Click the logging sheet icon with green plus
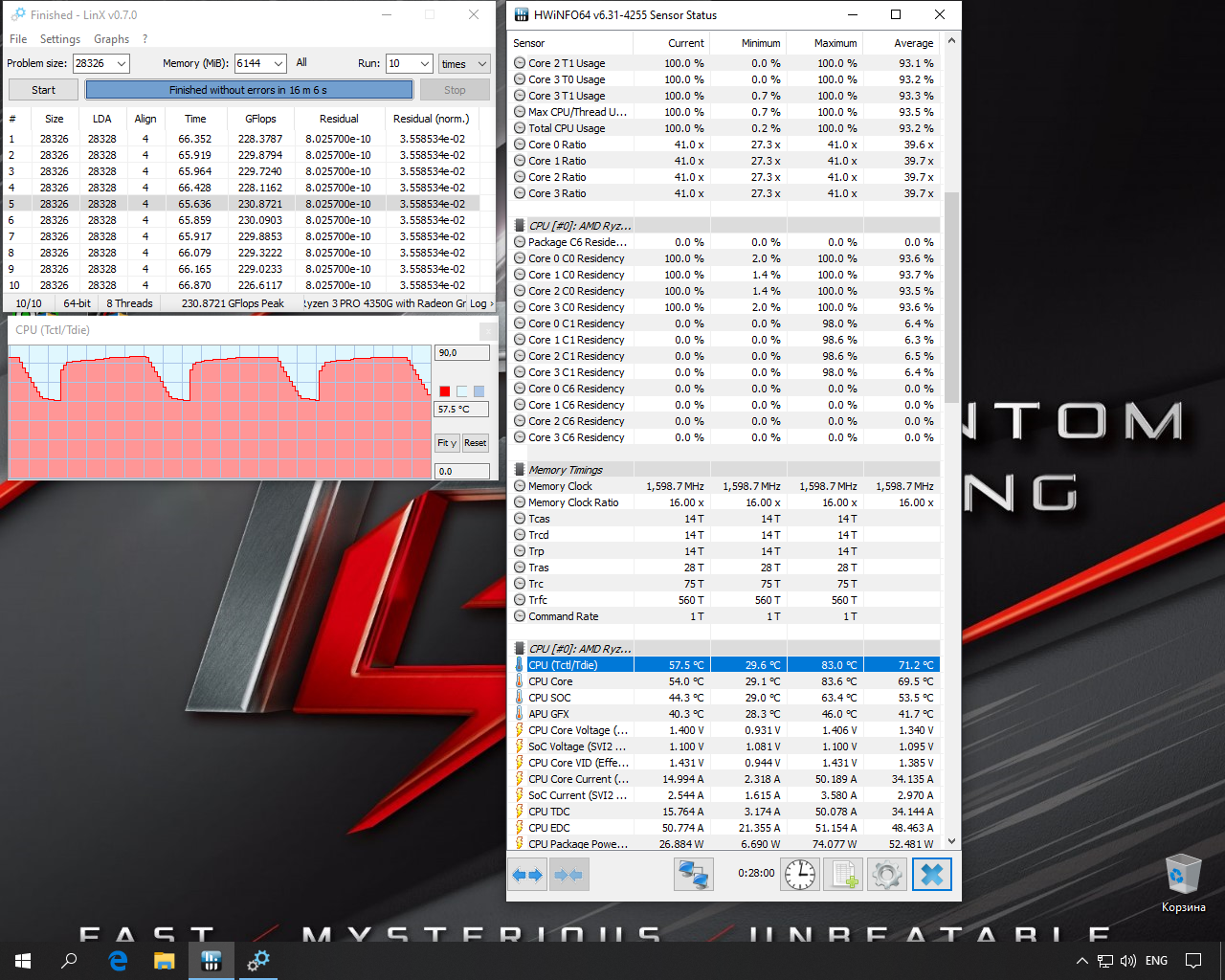Screen dimensions: 1225x980 843,874
